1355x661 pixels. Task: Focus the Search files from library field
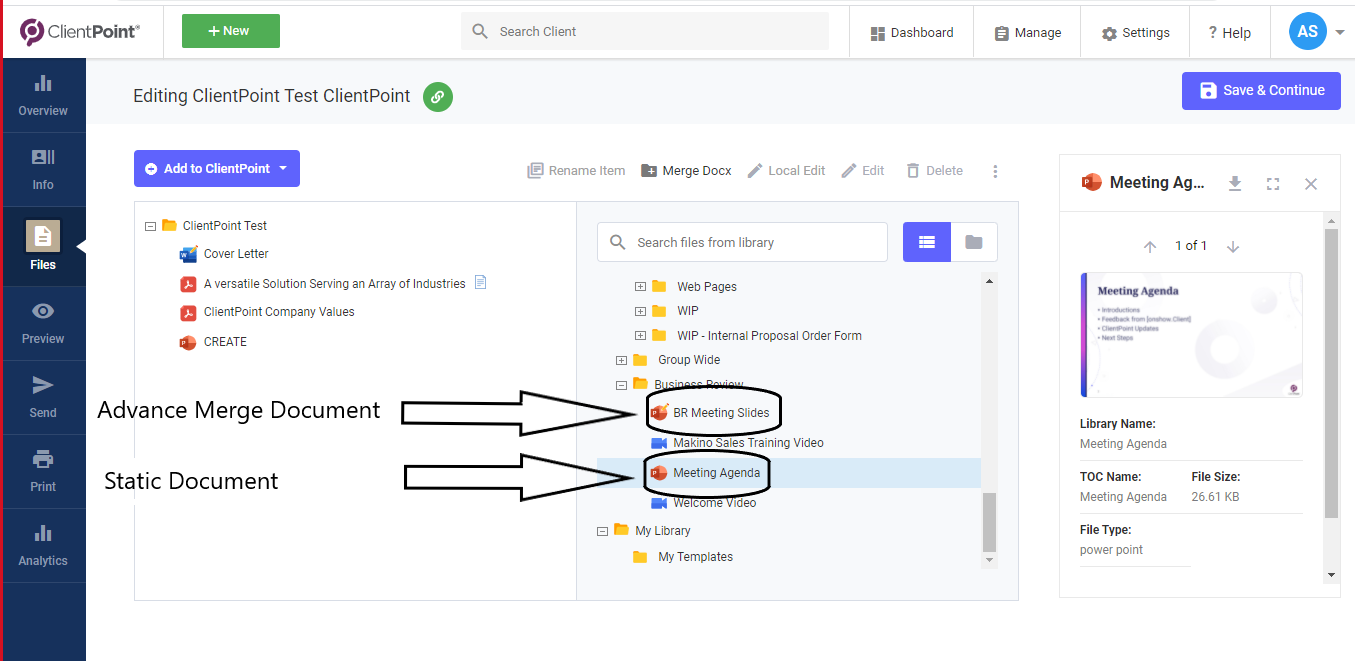tap(742, 242)
